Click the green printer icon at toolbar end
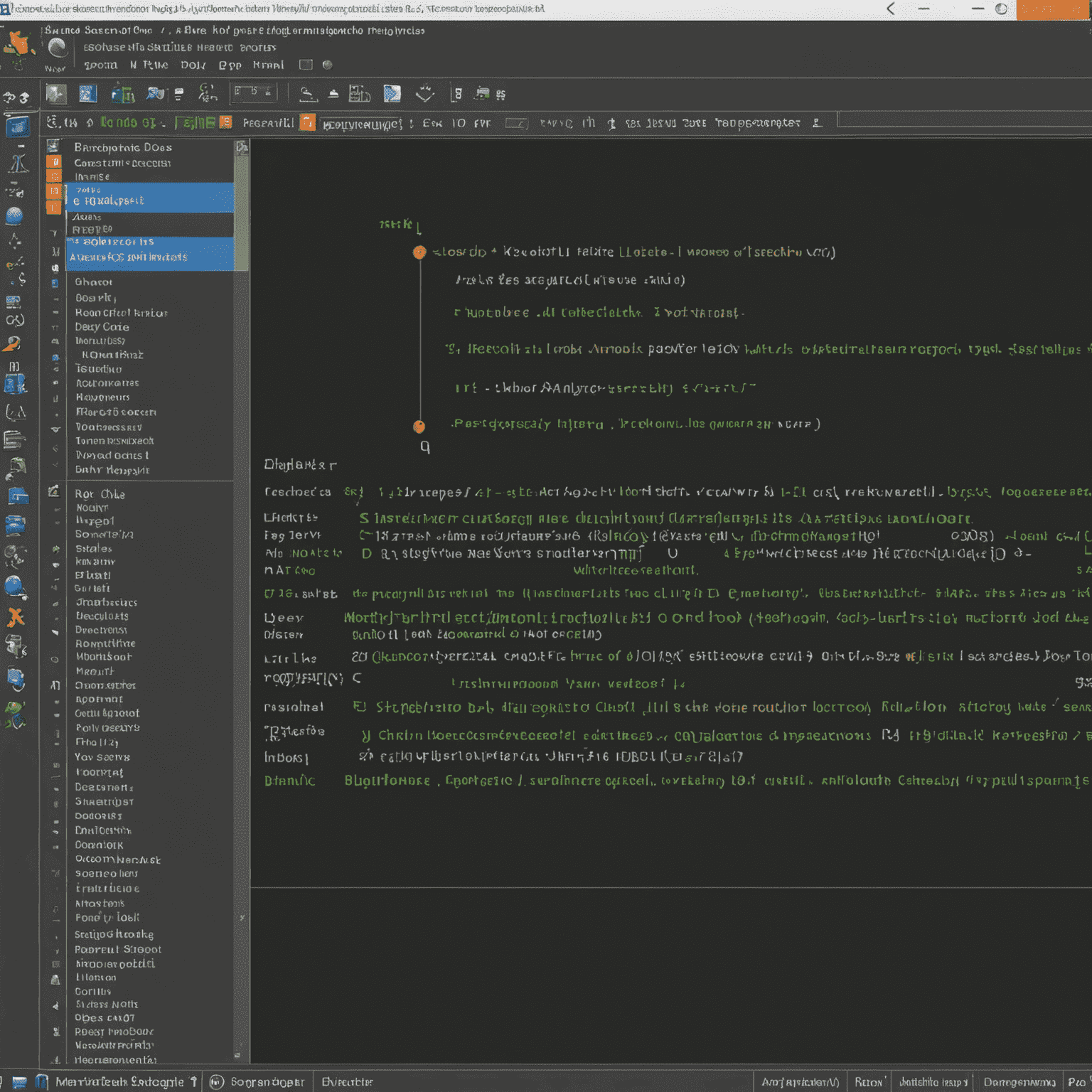The image size is (1092, 1092). tap(483, 93)
